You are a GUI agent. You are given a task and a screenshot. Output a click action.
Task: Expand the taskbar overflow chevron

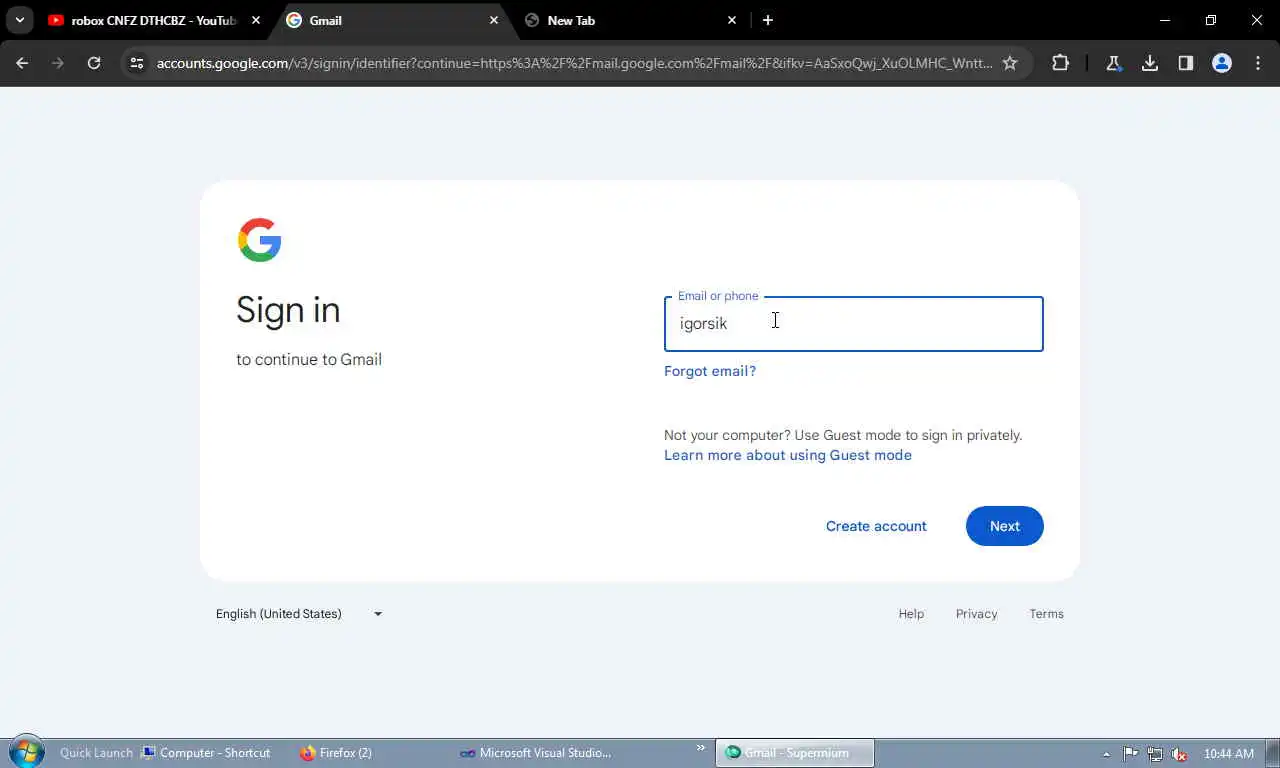click(x=701, y=749)
